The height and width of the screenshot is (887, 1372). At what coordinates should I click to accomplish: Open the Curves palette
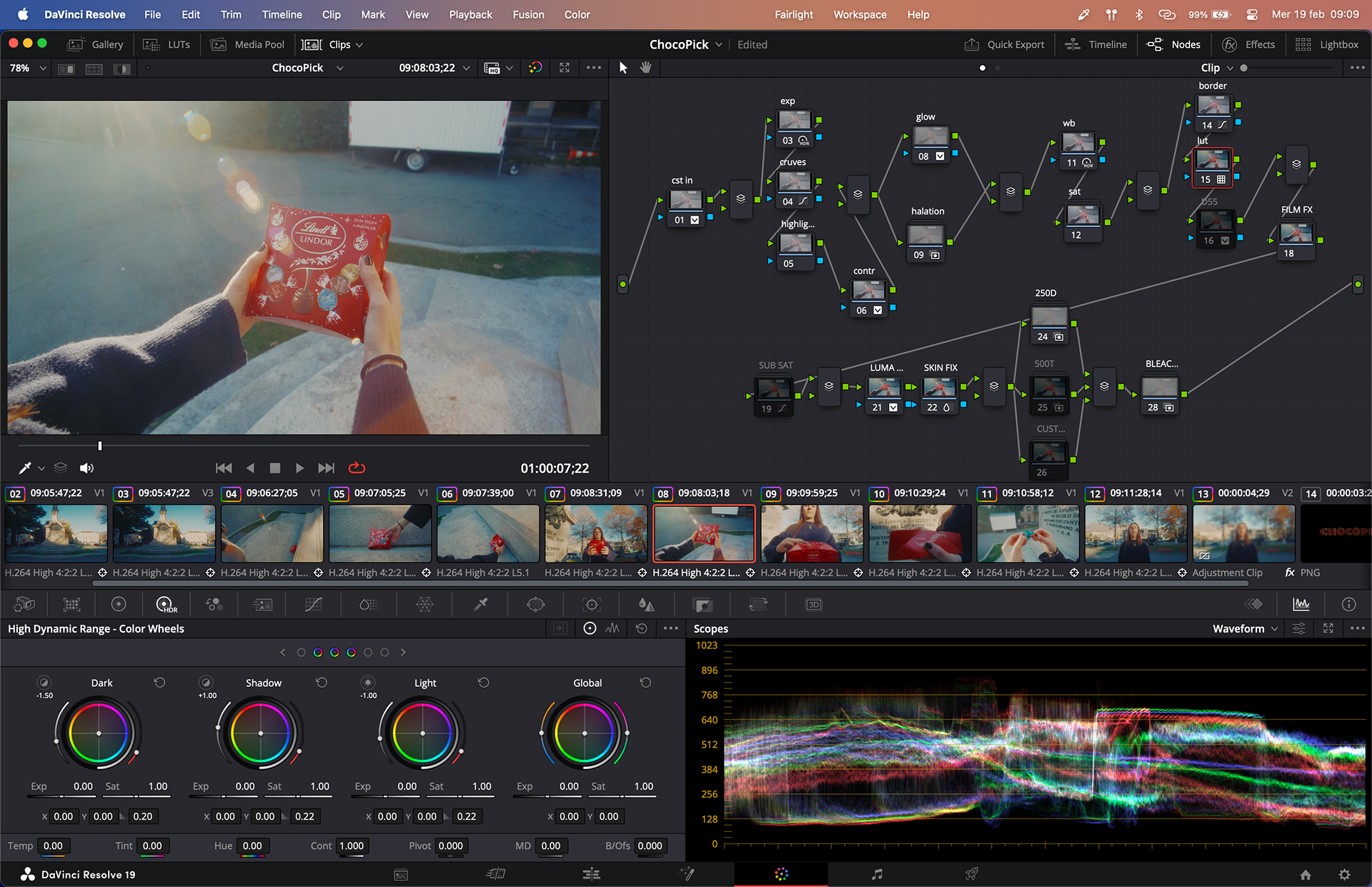coord(313,605)
